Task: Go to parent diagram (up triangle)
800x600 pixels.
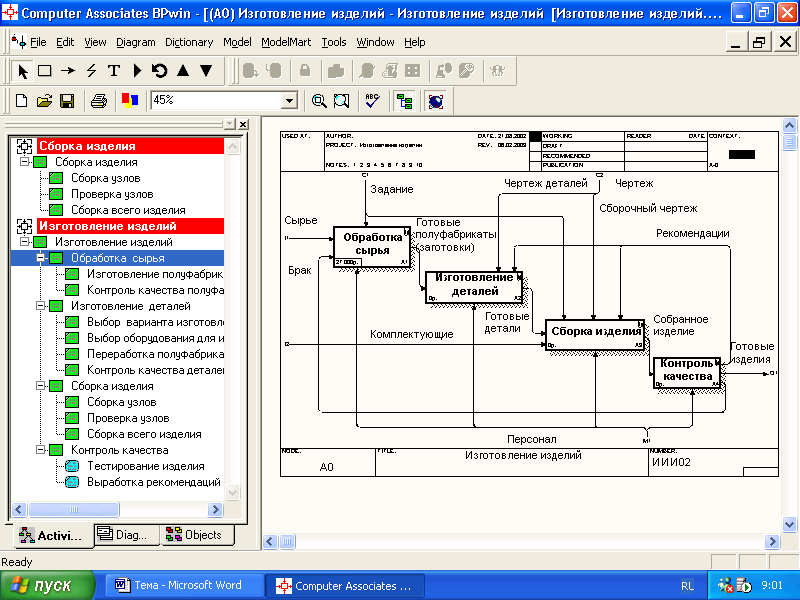Action: click(183, 71)
